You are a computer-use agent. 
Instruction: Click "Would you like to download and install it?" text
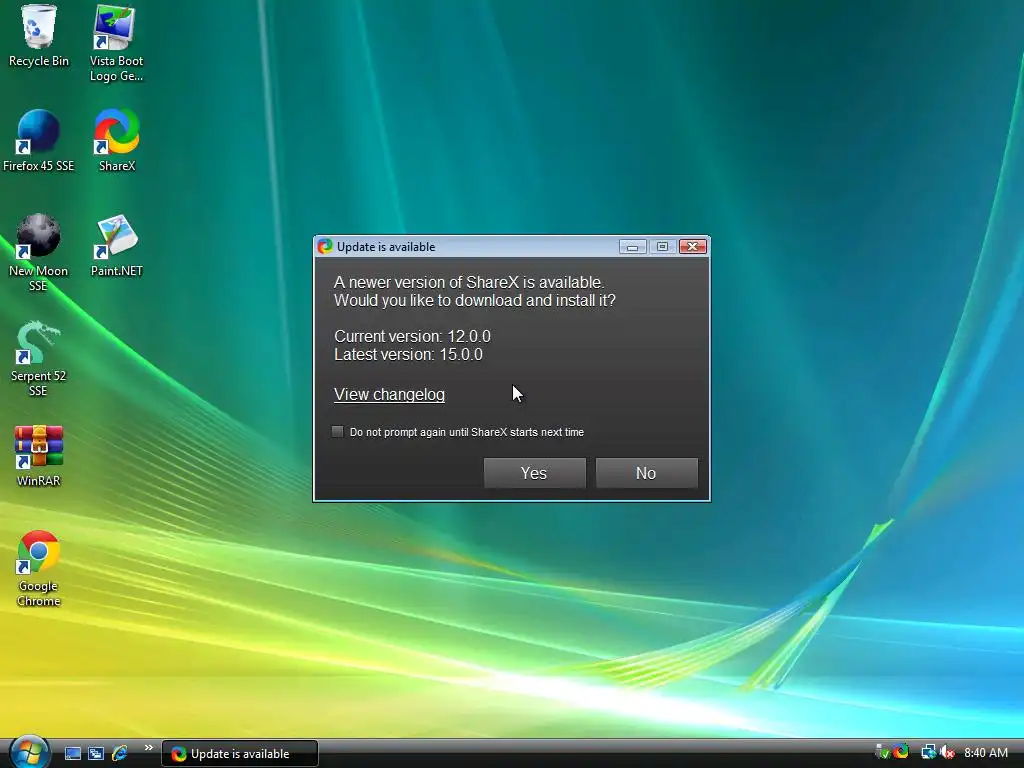point(475,300)
